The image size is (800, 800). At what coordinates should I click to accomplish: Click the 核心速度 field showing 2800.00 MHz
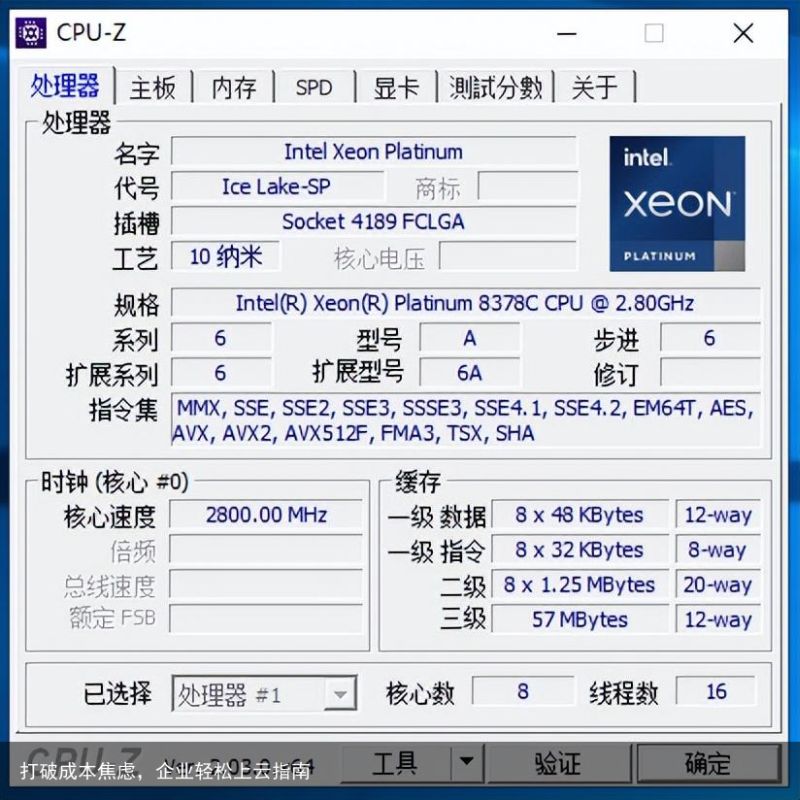point(266,515)
